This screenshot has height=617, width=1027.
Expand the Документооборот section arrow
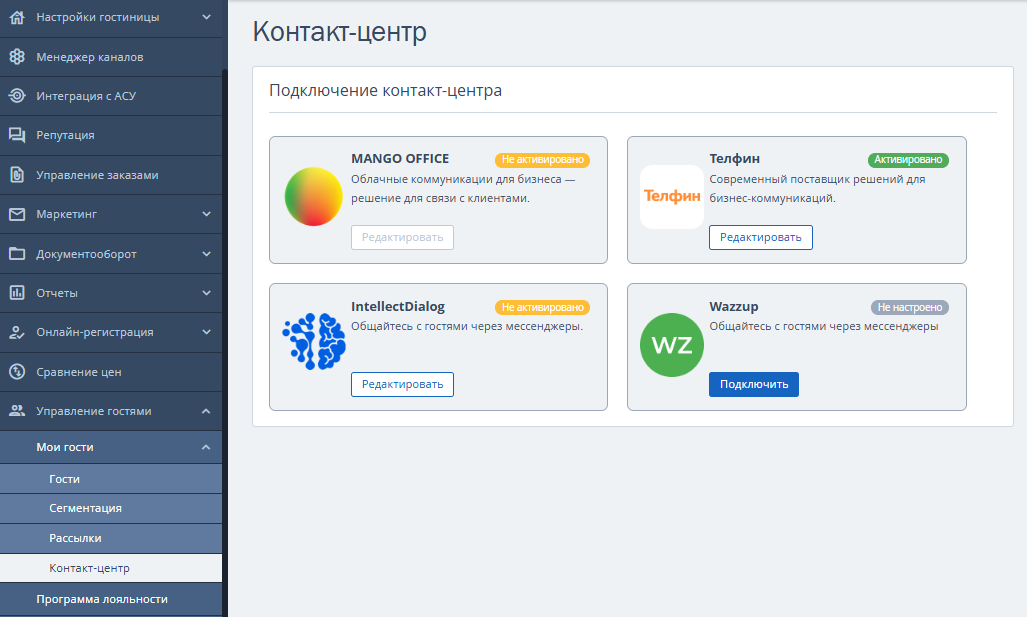(206, 253)
